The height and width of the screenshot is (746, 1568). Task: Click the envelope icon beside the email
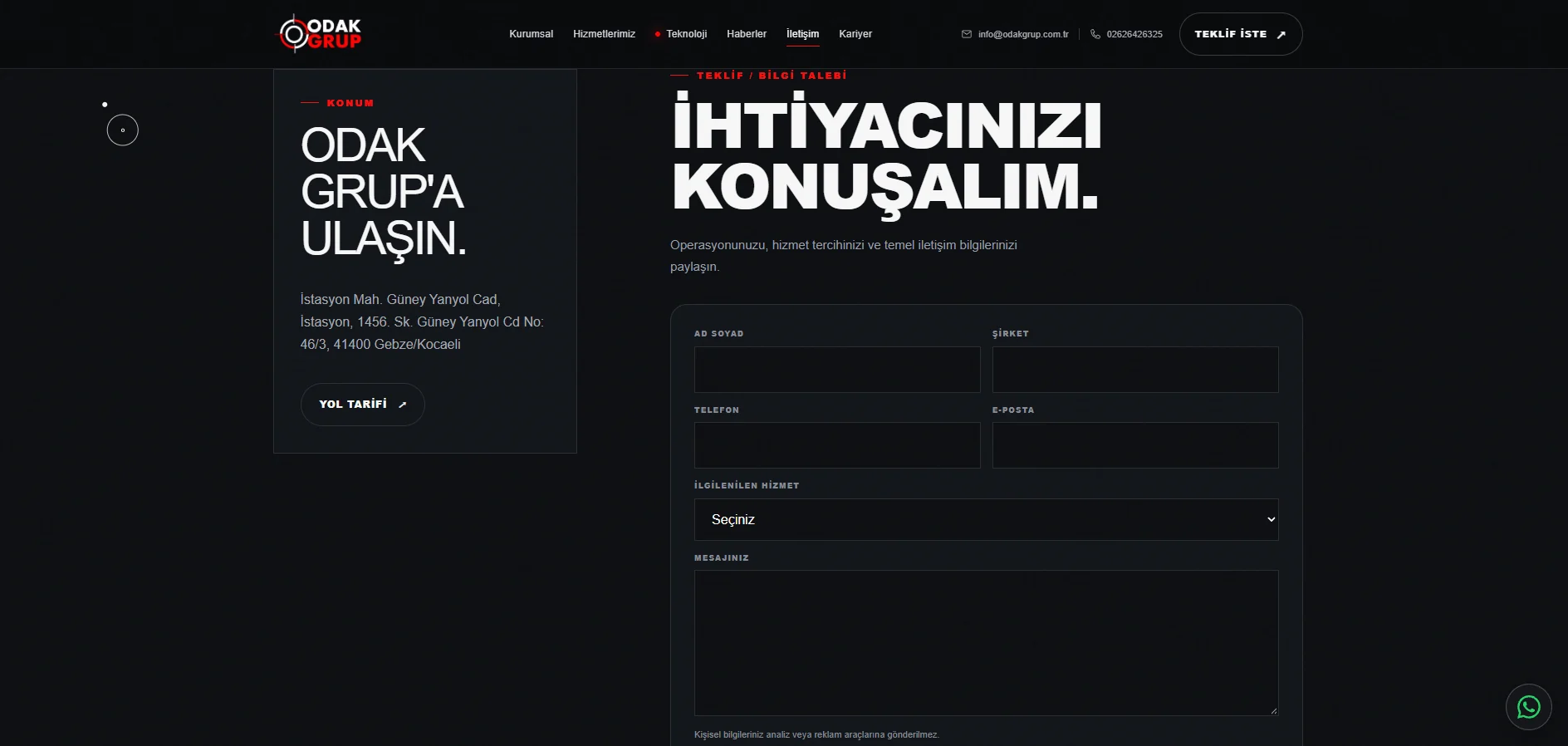(x=967, y=34)
